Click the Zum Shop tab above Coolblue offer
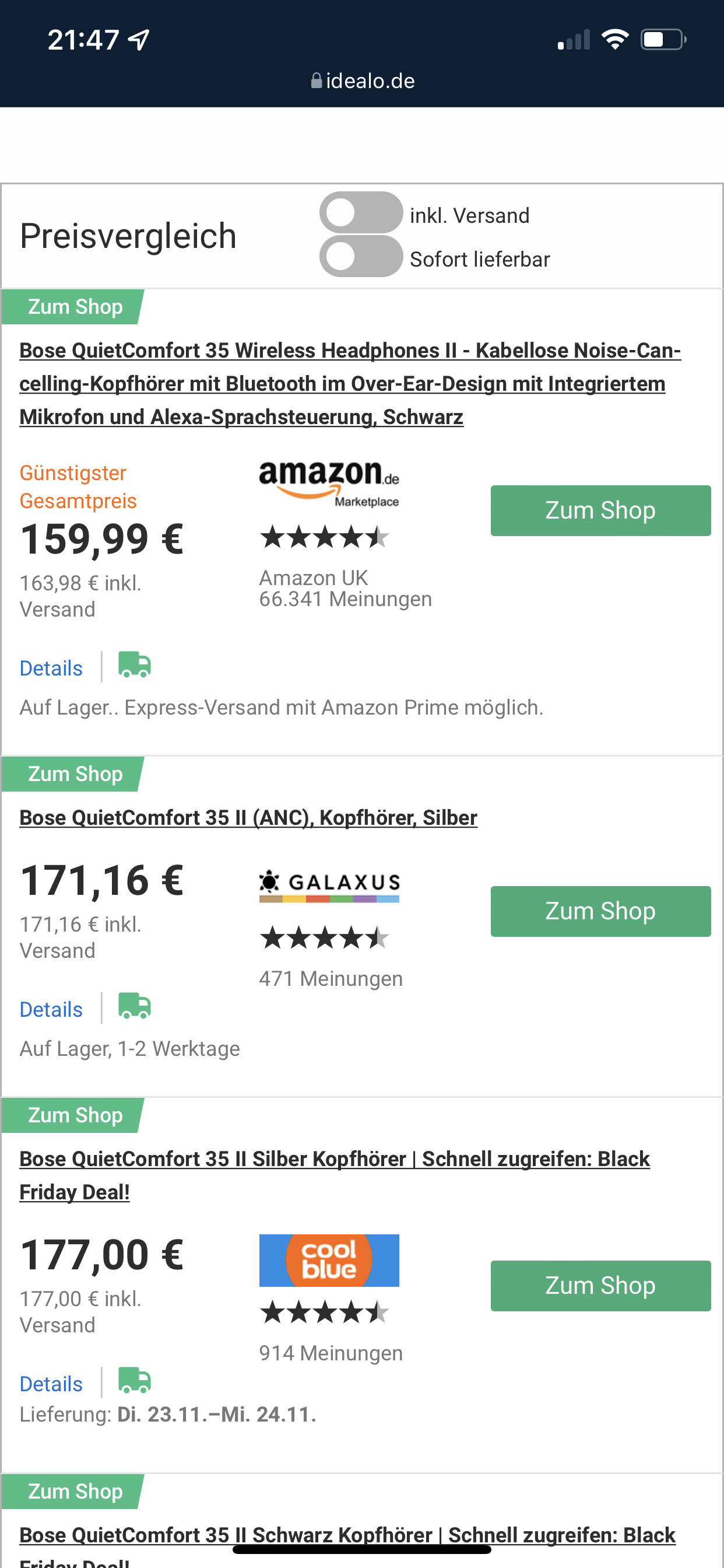Image resolution: width=724 pixels, height=1568 pixels. (x=73, y=1115)
